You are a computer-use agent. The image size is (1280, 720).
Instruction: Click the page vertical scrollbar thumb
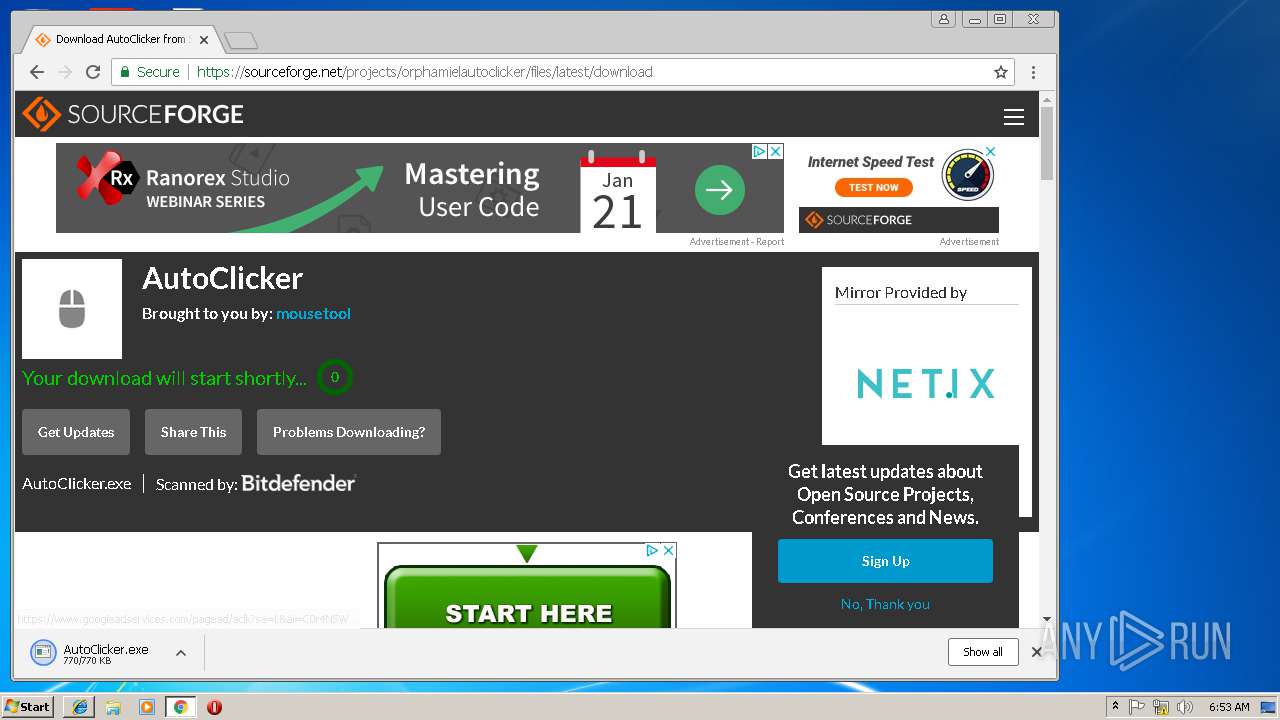(1047, 142)
